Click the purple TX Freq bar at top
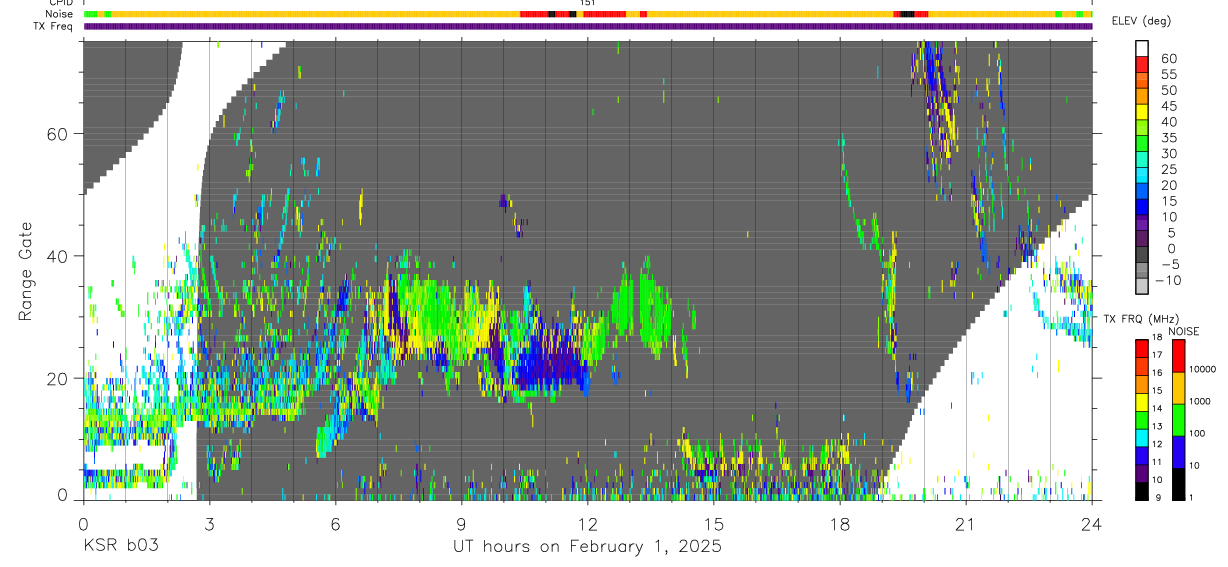 pyautogui.click(x=588, y=26)
